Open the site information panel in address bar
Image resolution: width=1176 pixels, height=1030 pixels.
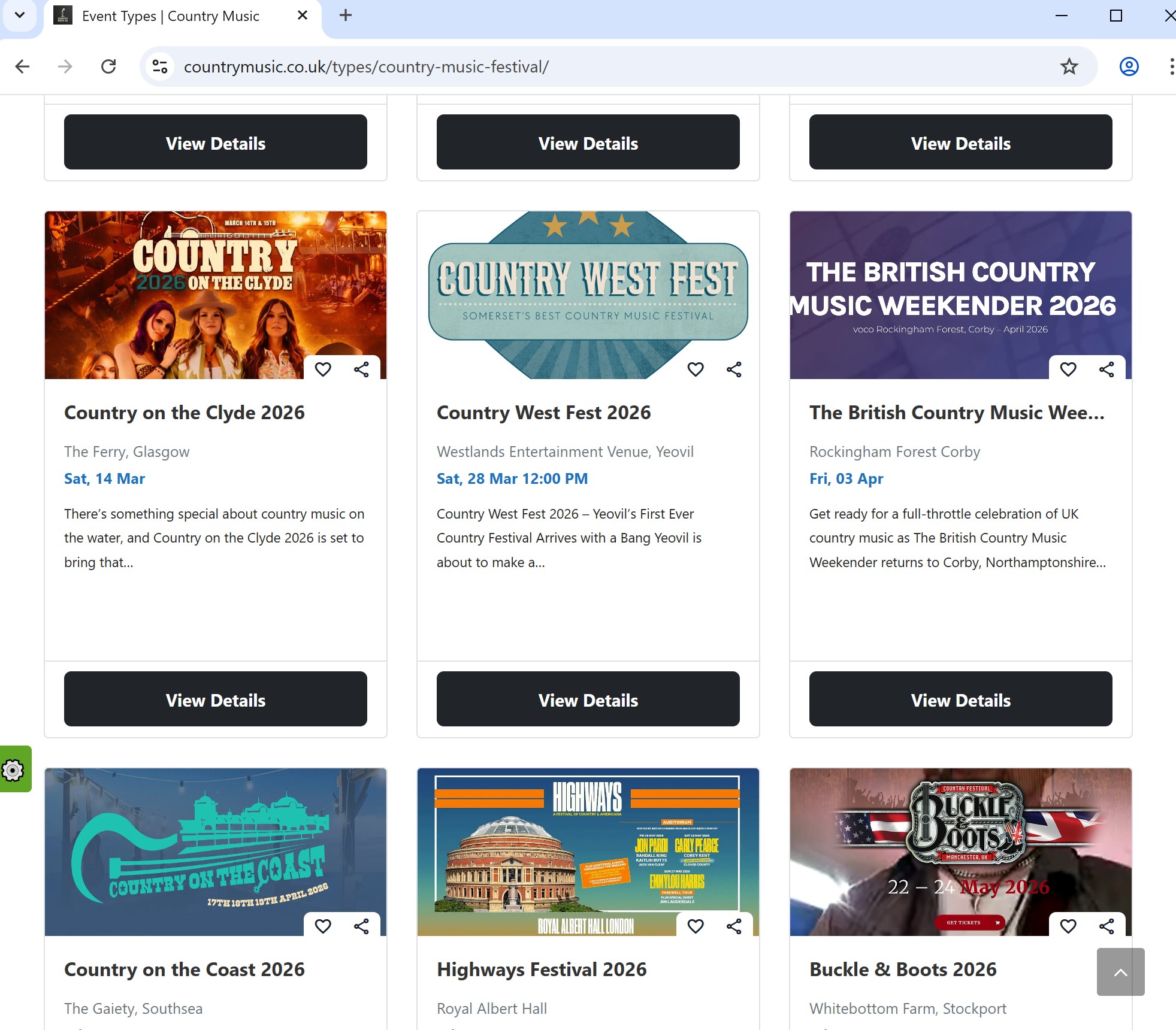tap(159, 66)
